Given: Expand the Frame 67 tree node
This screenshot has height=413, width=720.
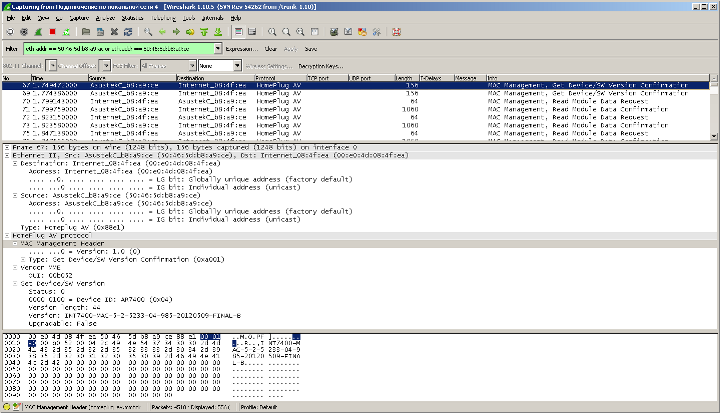Looking at the screenshot, I should click(7, 147).
